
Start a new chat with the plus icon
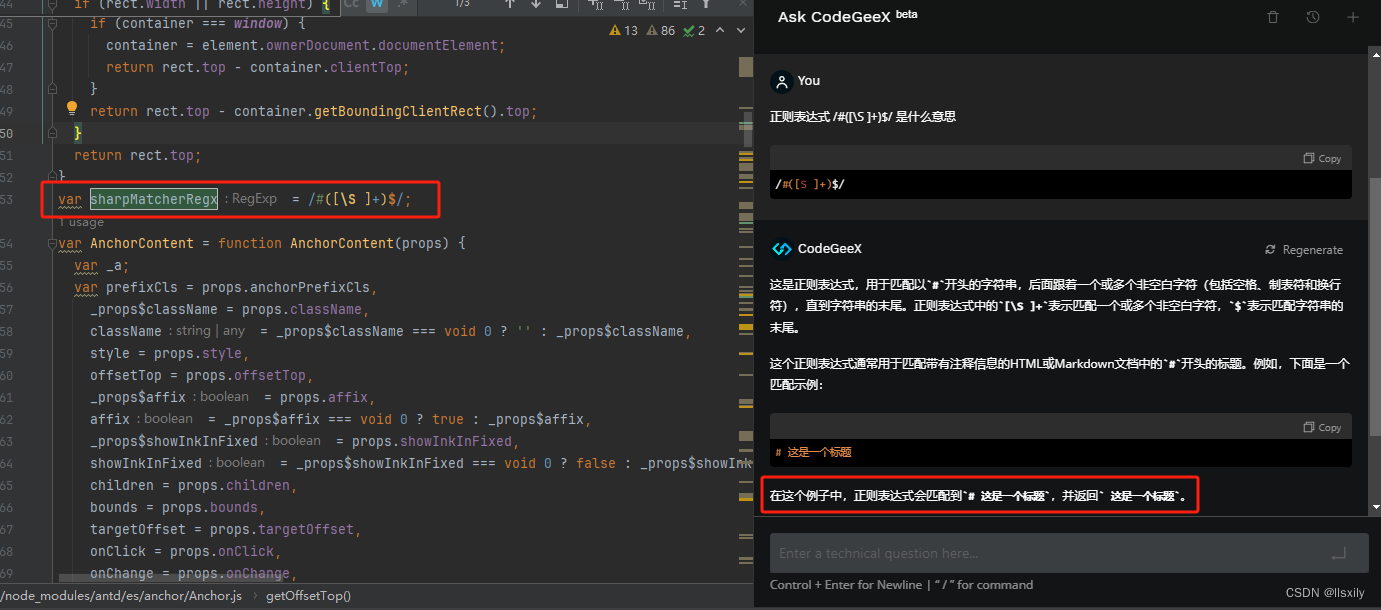pos(1352,17)
